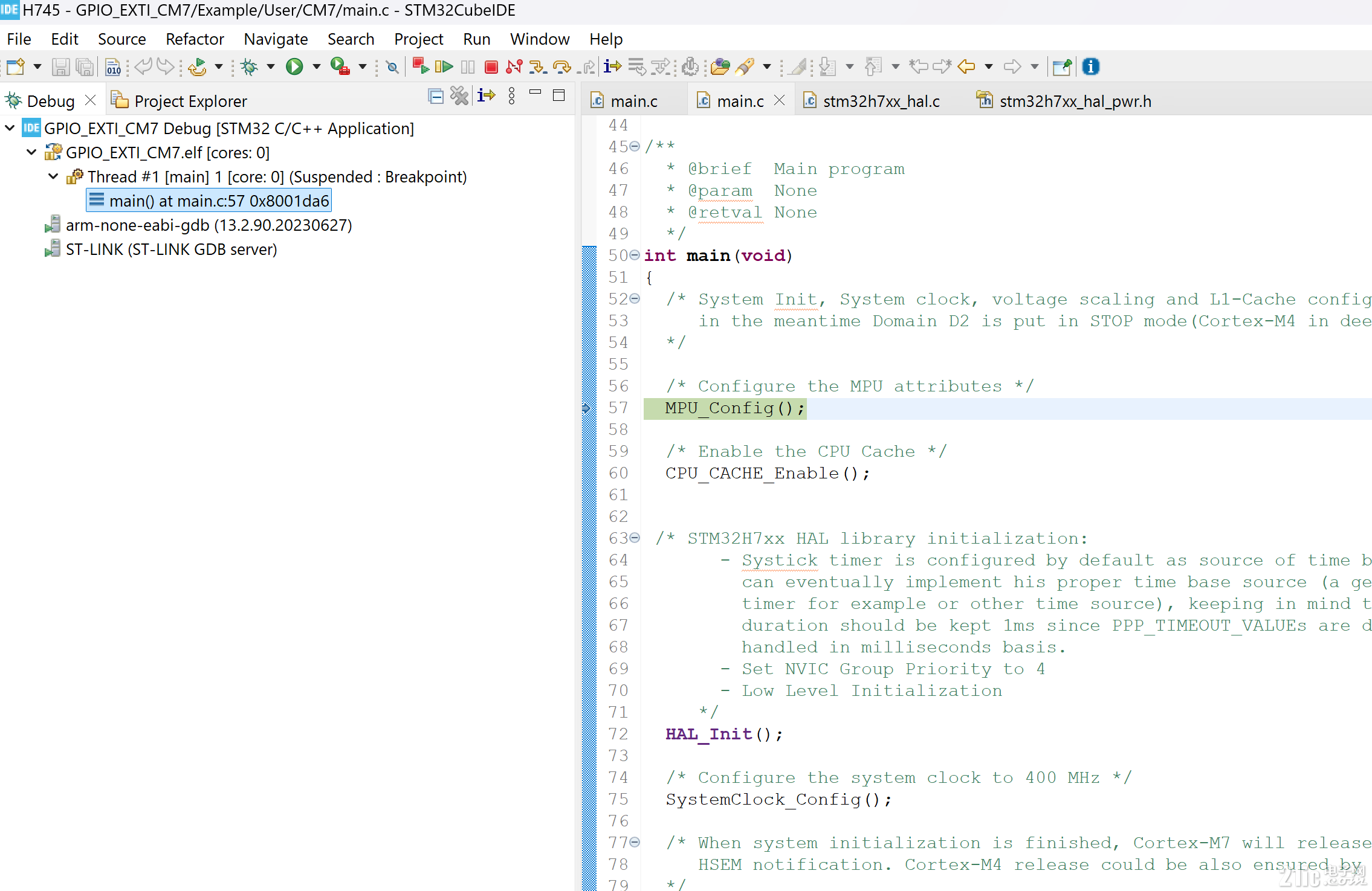Open Search flashlight dropdown arrow

[767, 66]
